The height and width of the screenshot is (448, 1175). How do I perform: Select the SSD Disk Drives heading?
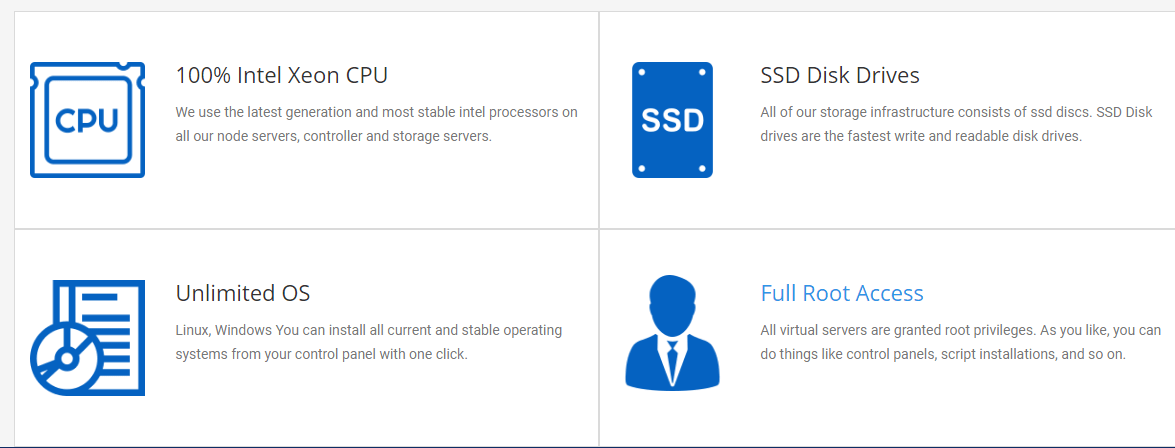pyautogui.click(x=840, y=76)
